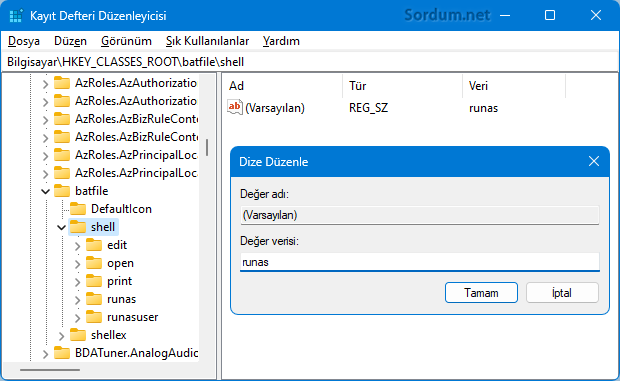
Task: Sort by the Tür column header
Action: [x=402, y=86]
